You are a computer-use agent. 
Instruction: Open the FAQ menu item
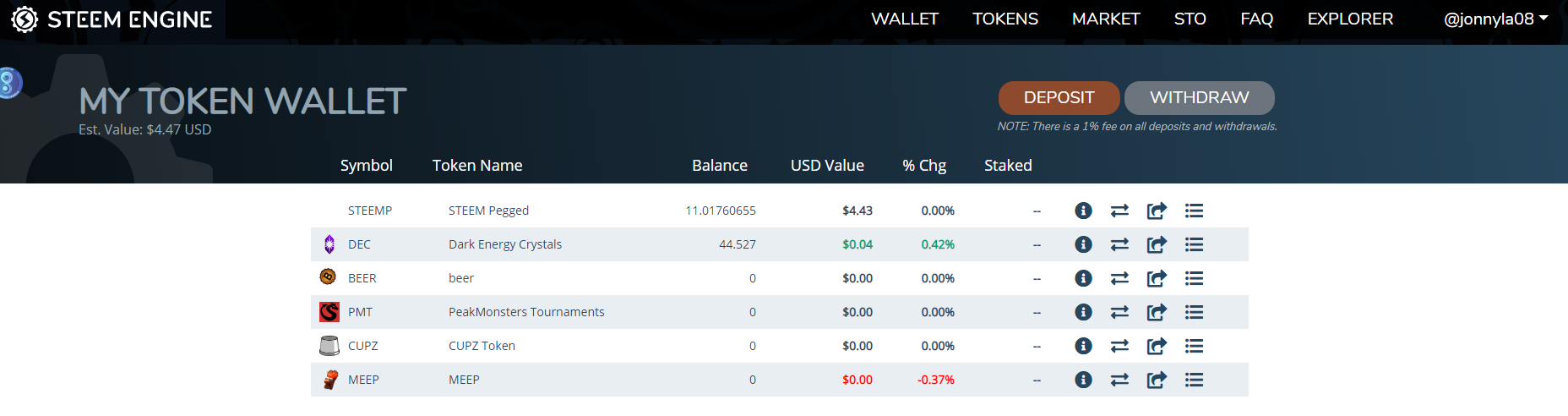point(1256,19)
